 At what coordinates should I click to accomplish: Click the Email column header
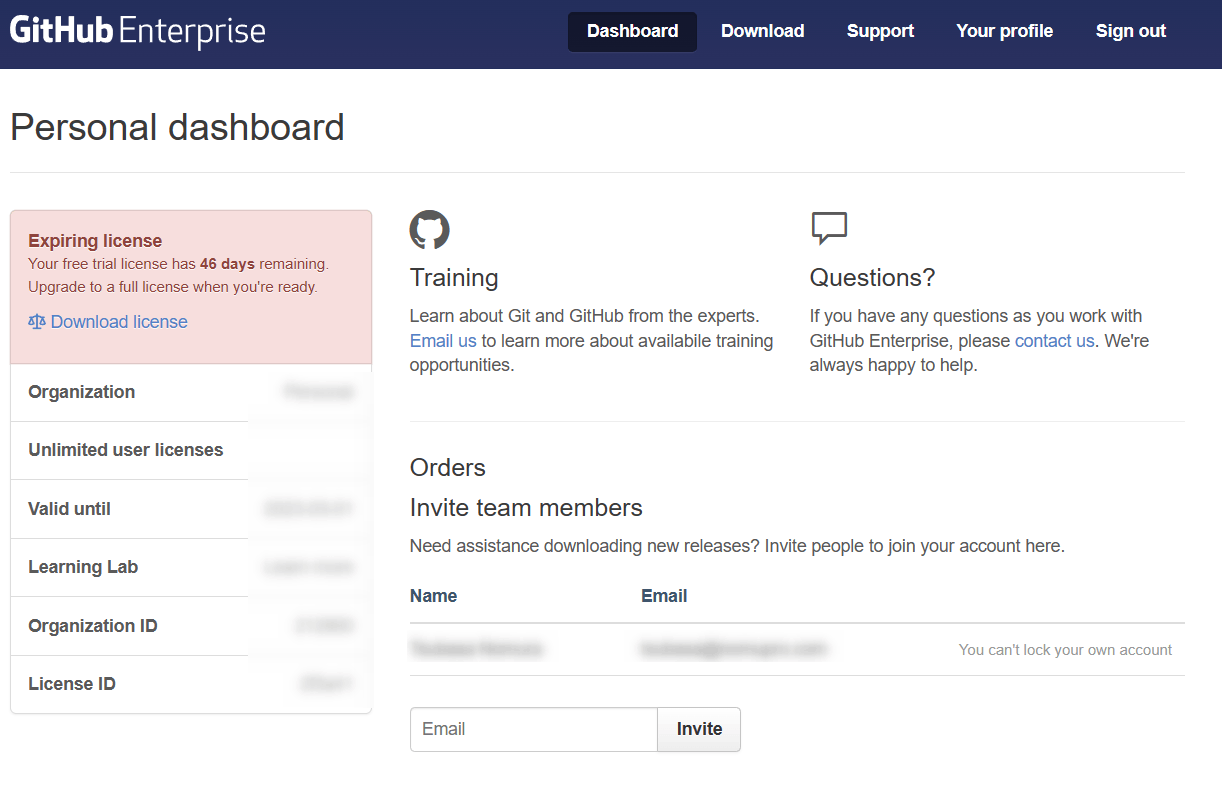(x=664, y=596)
